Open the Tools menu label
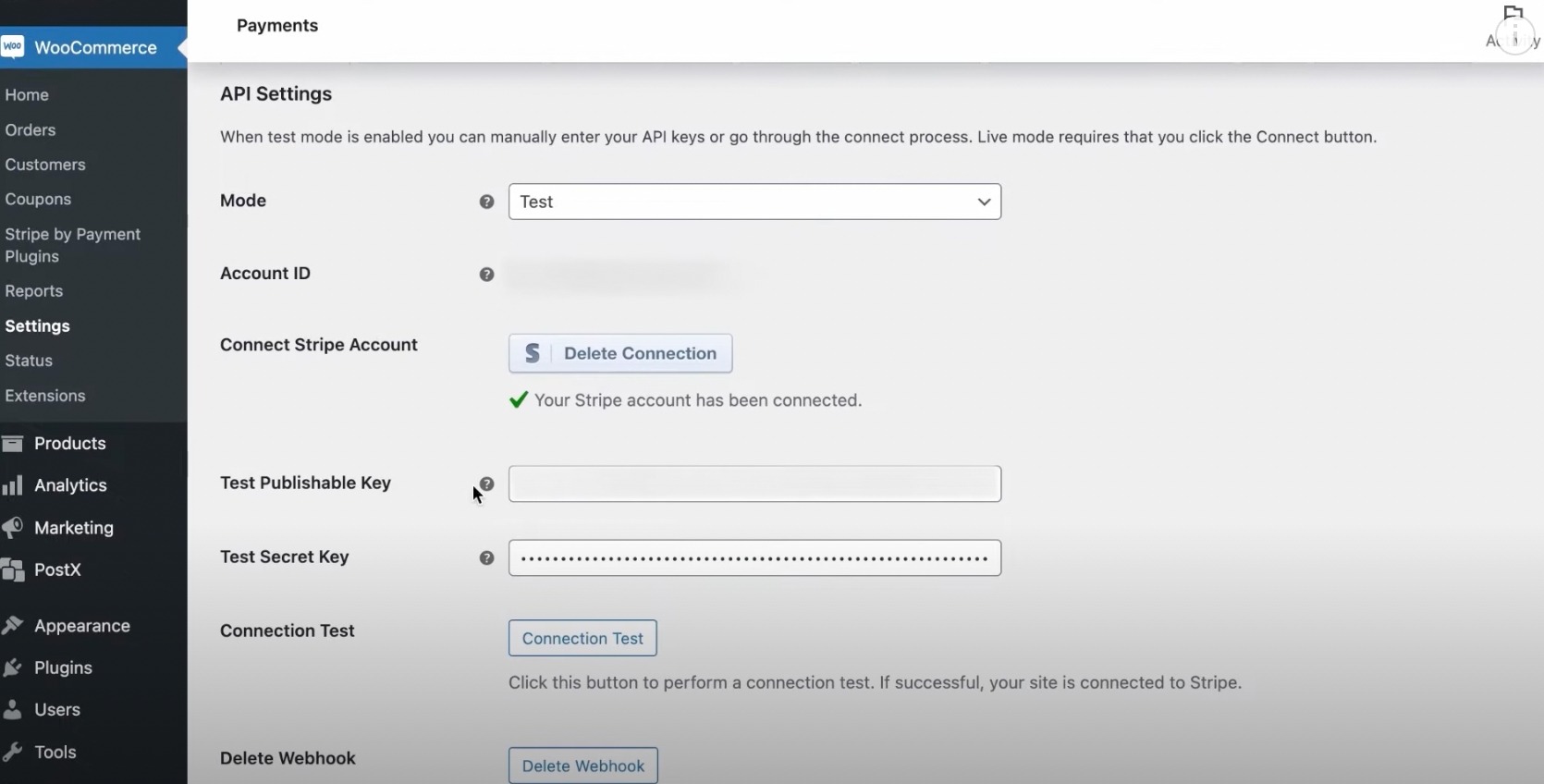Image resolution: width=1544 pixels, height=784 pixels. [x=55, y=753]
